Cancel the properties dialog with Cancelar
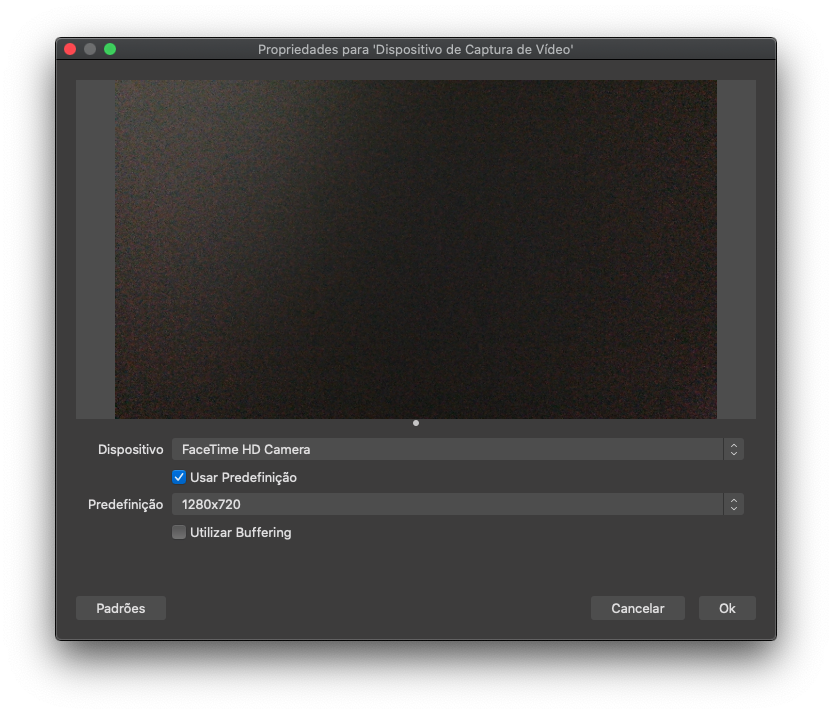This screenshot has height=714, width=832. 638,608
